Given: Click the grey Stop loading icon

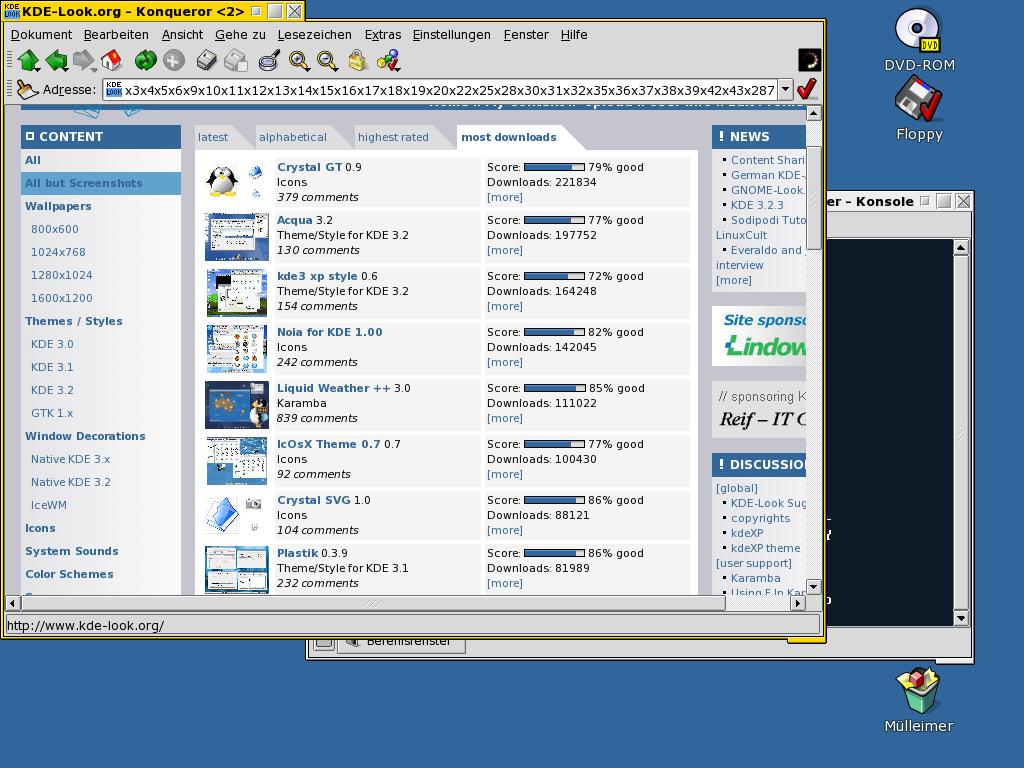Looking at the screenshot, I should click(x=173, y=61).
